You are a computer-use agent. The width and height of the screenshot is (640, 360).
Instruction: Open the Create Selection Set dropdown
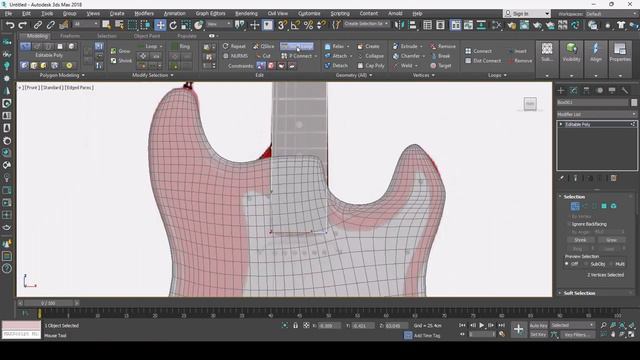point(366,24)
